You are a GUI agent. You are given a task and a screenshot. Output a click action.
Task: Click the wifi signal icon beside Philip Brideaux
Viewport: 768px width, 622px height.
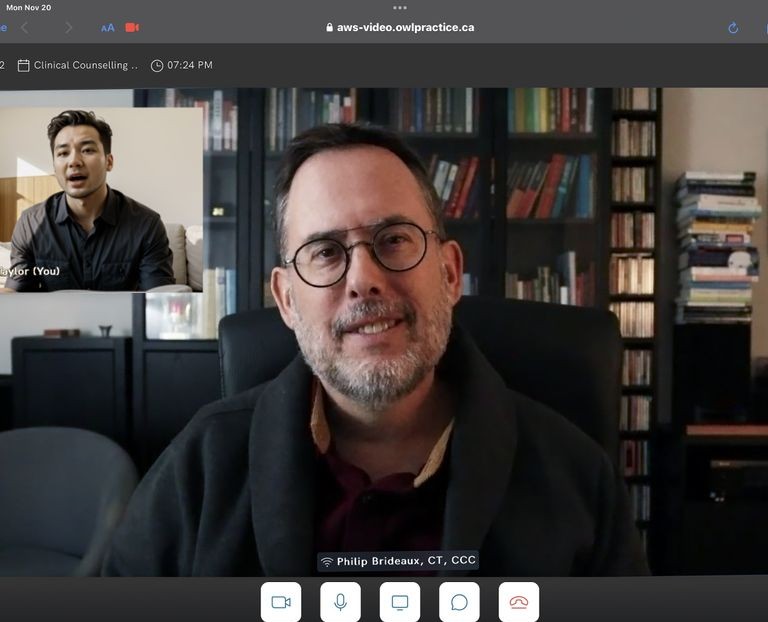tap(326, 562)
